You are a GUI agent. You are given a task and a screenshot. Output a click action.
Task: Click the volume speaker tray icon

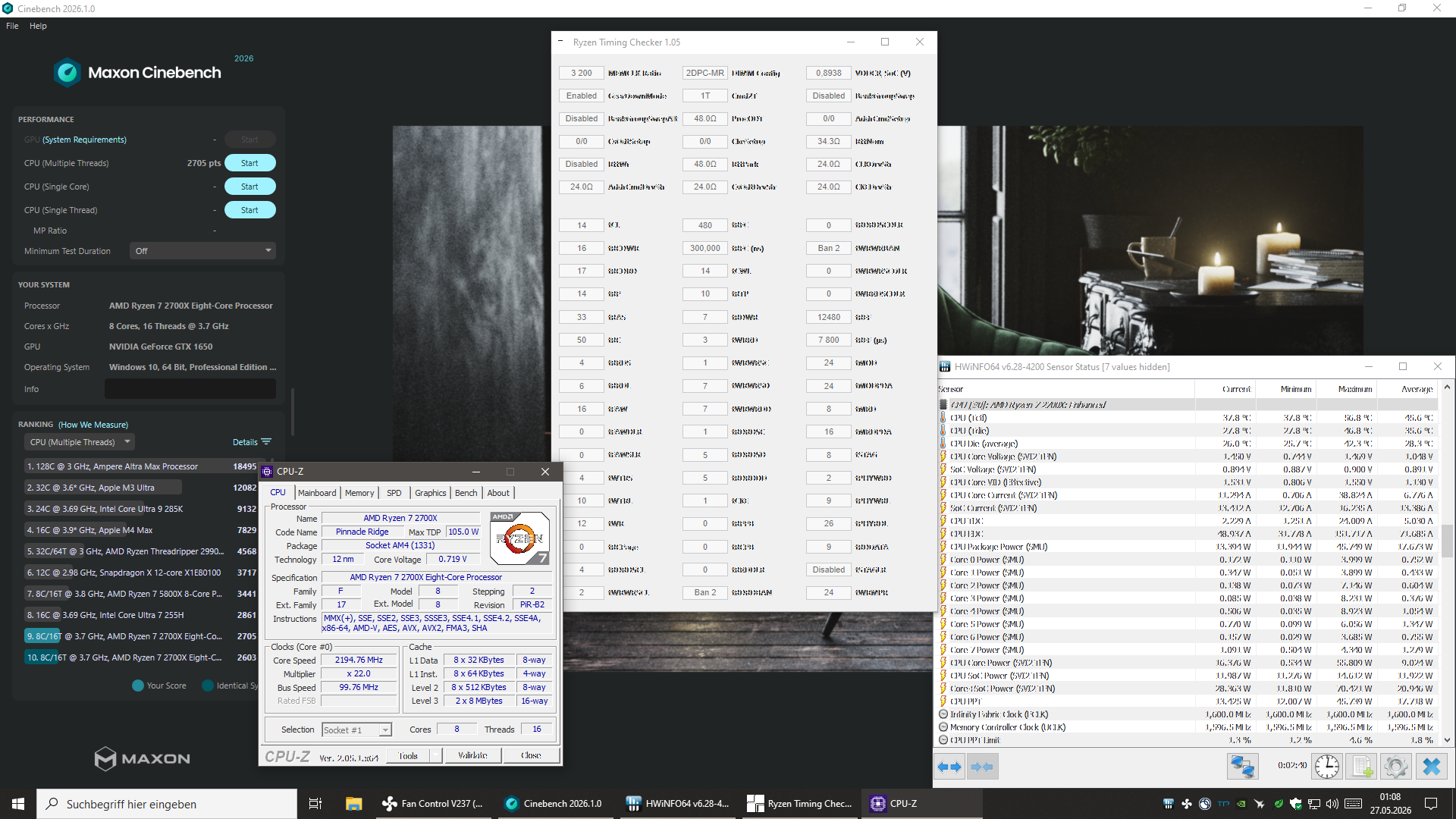coord(1332,804)
